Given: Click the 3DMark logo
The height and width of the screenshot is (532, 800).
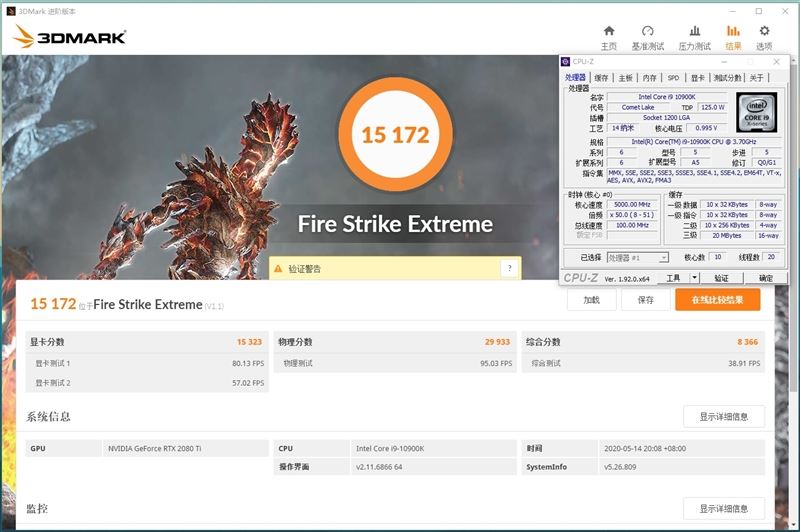Looking at the screenshot, I should (70, 37).
